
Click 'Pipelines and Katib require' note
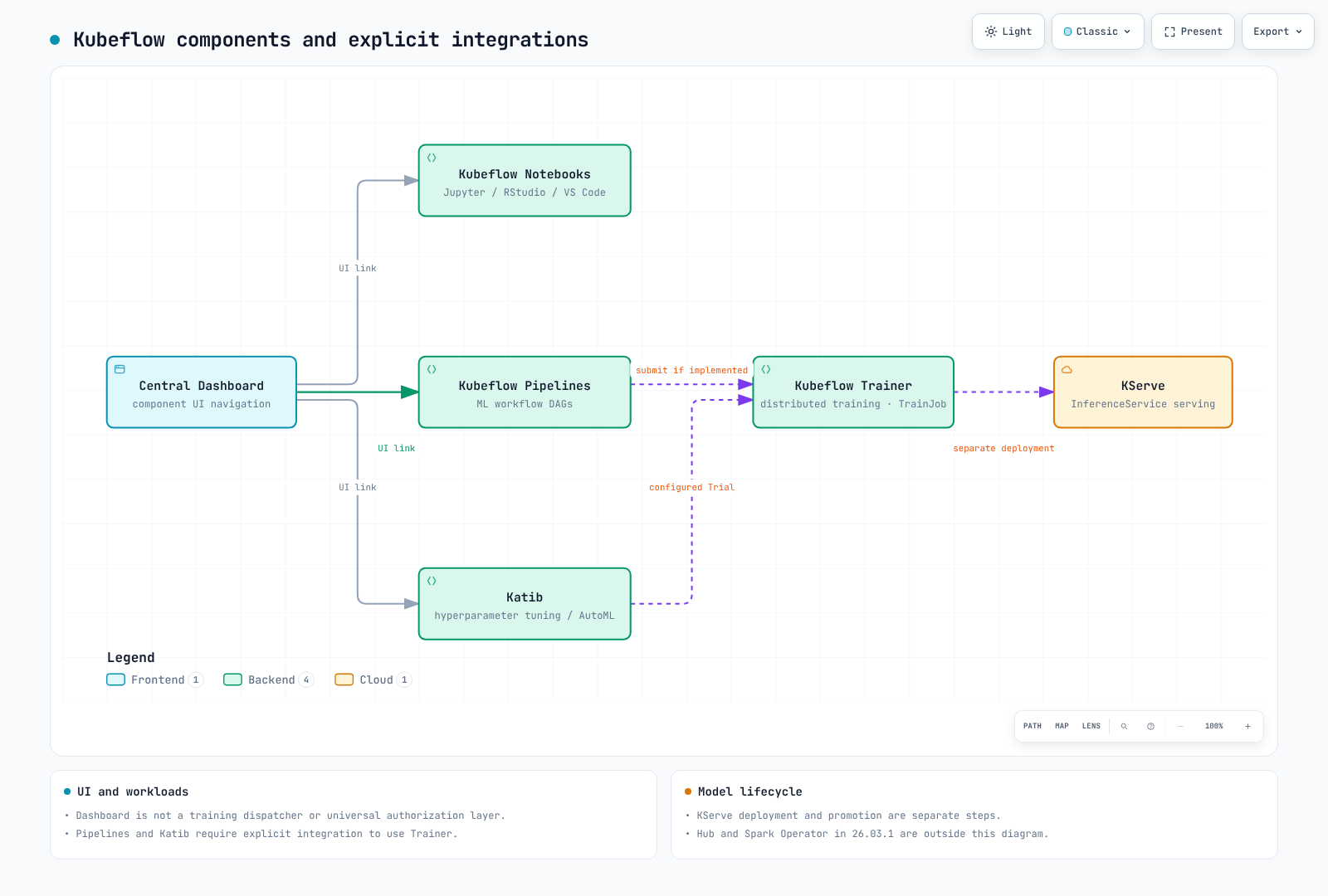[x=266, y=834]
